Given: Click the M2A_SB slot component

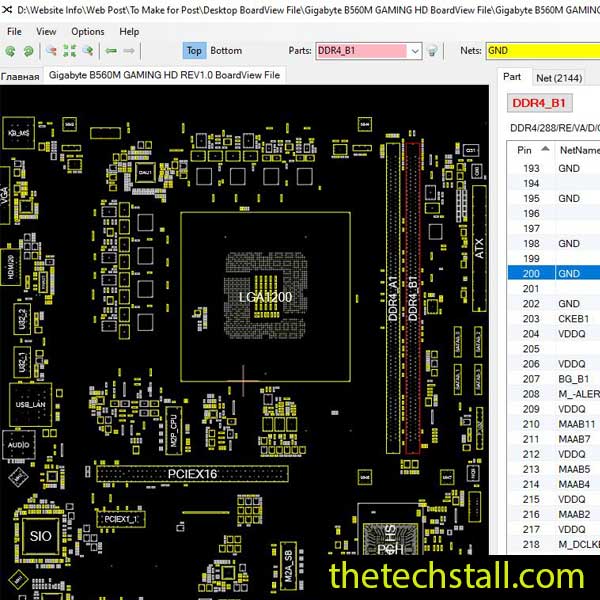Looking at the screenshot, I should point(289,566).
